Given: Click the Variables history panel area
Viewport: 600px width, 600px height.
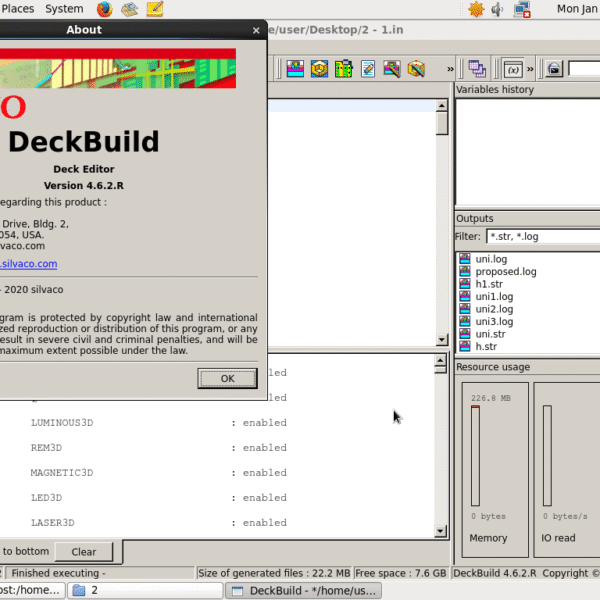Looking at the screenshot, I should point(528,152).
